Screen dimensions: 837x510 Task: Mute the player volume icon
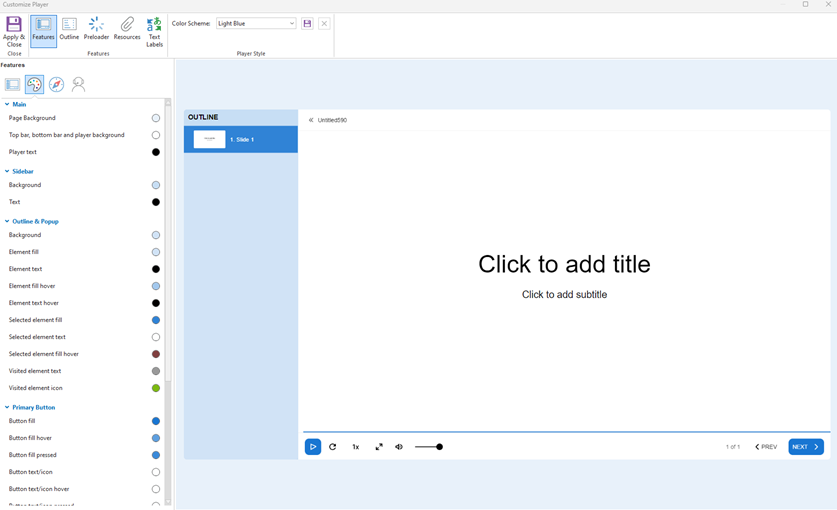click(399, 447)
